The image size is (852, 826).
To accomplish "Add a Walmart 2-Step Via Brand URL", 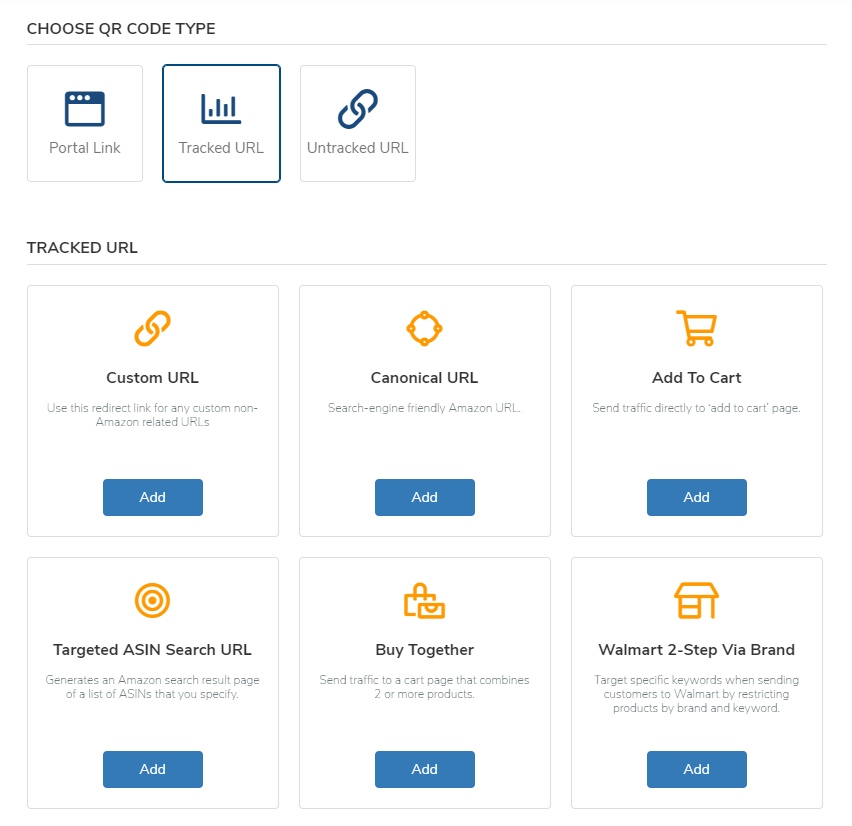I will (x=696, y=769).
